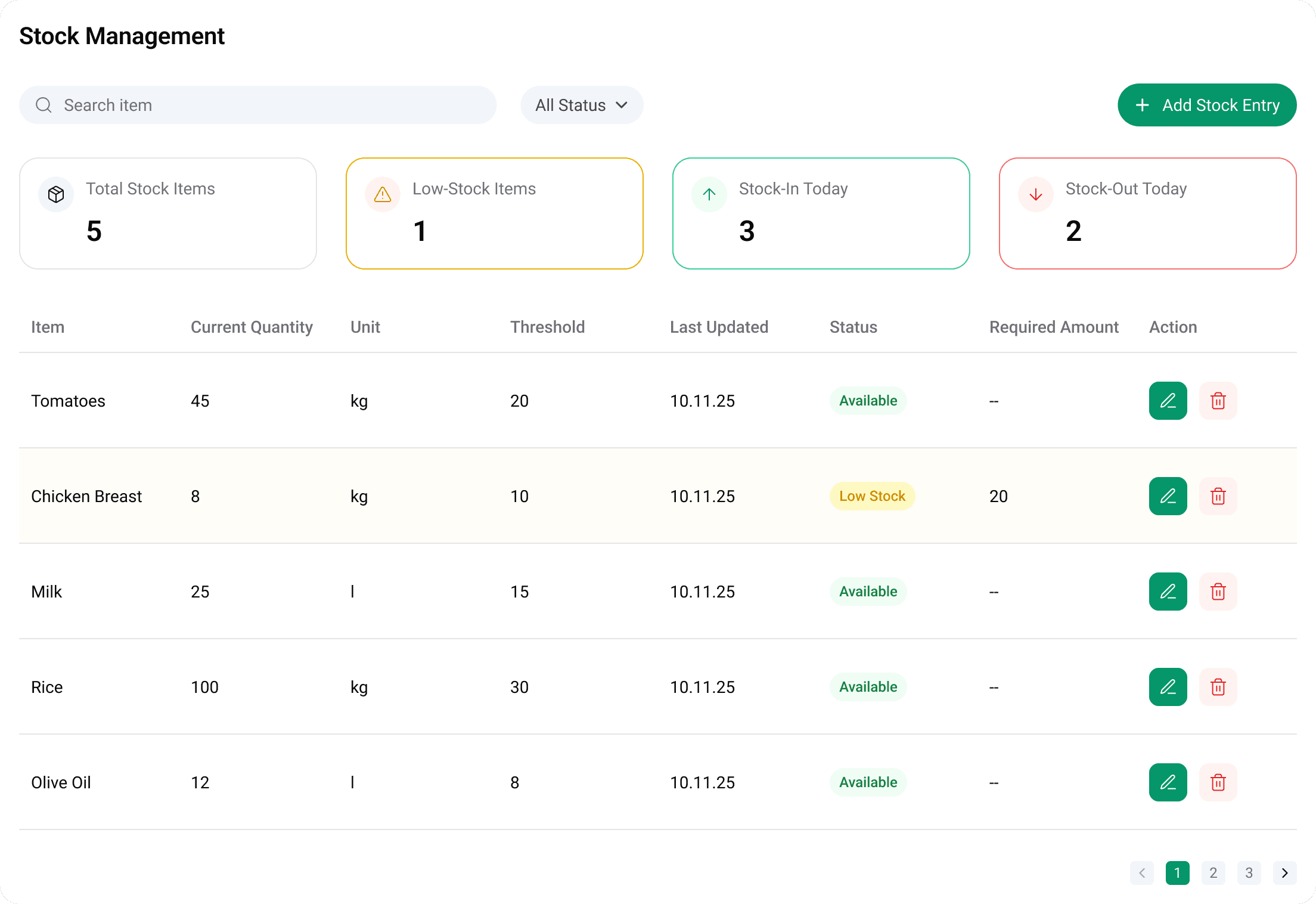Delete the Chicken Breast row
The height and width of the screenshot is (904, 1316).
click(x=1218, y=496)
